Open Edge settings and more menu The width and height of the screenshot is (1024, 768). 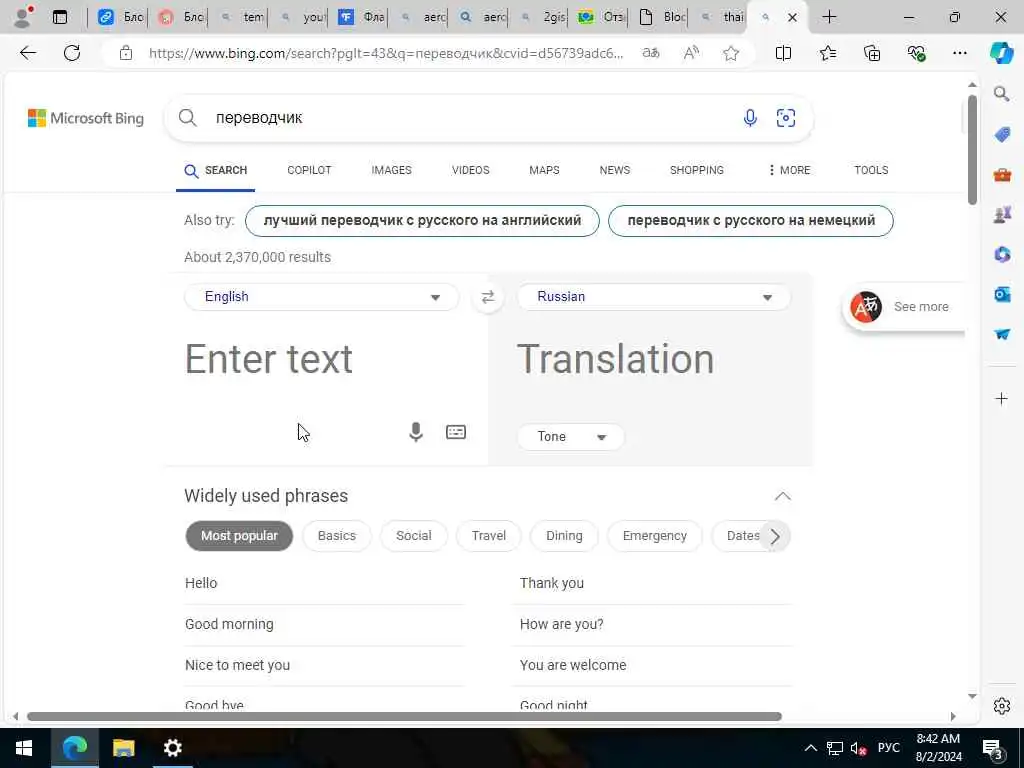click(x=959, y=53)
